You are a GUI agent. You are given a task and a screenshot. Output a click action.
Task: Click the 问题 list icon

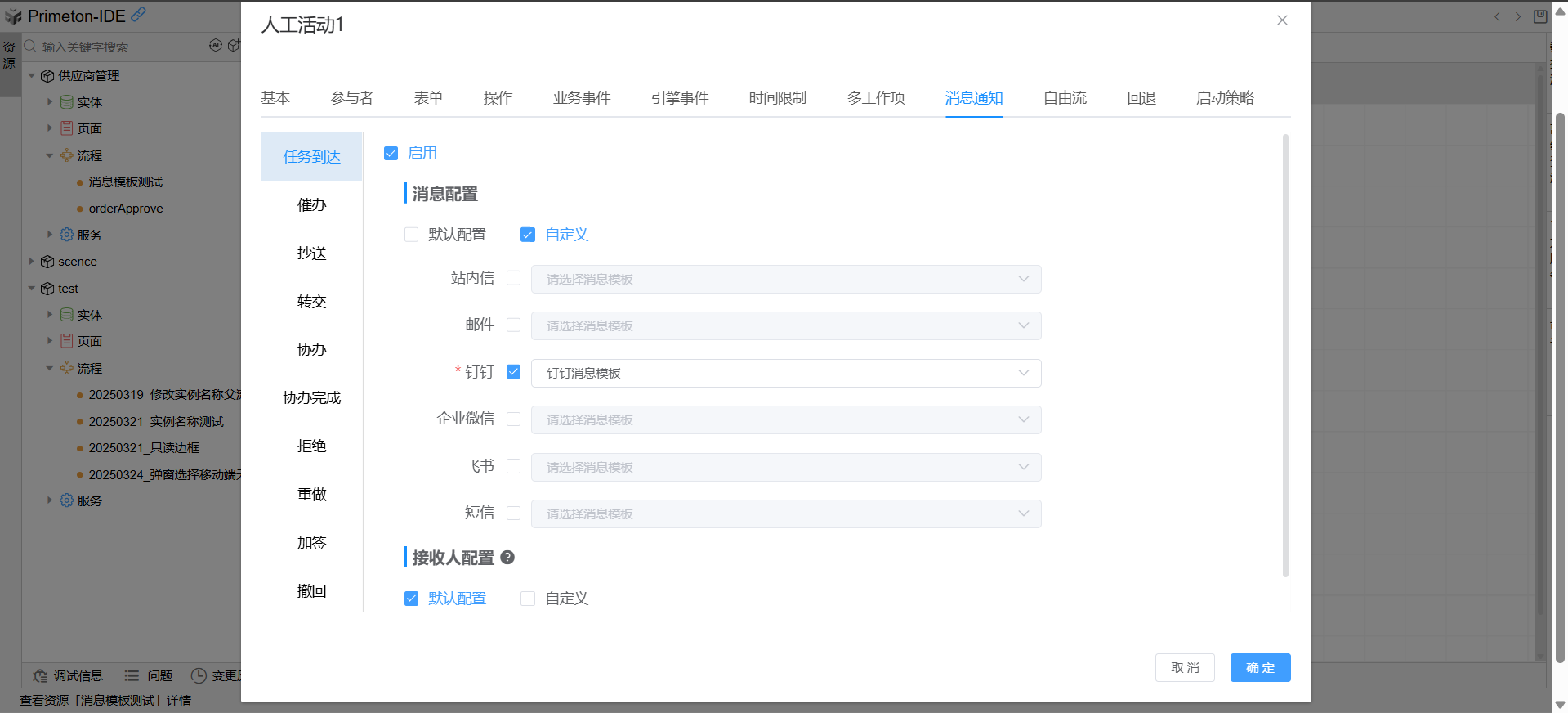click(132, 675)
